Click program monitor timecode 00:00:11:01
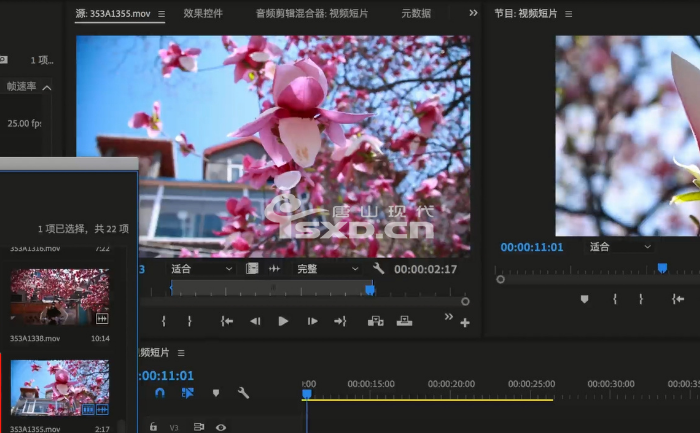Screen dimensions: 700x433 (532, 247)
